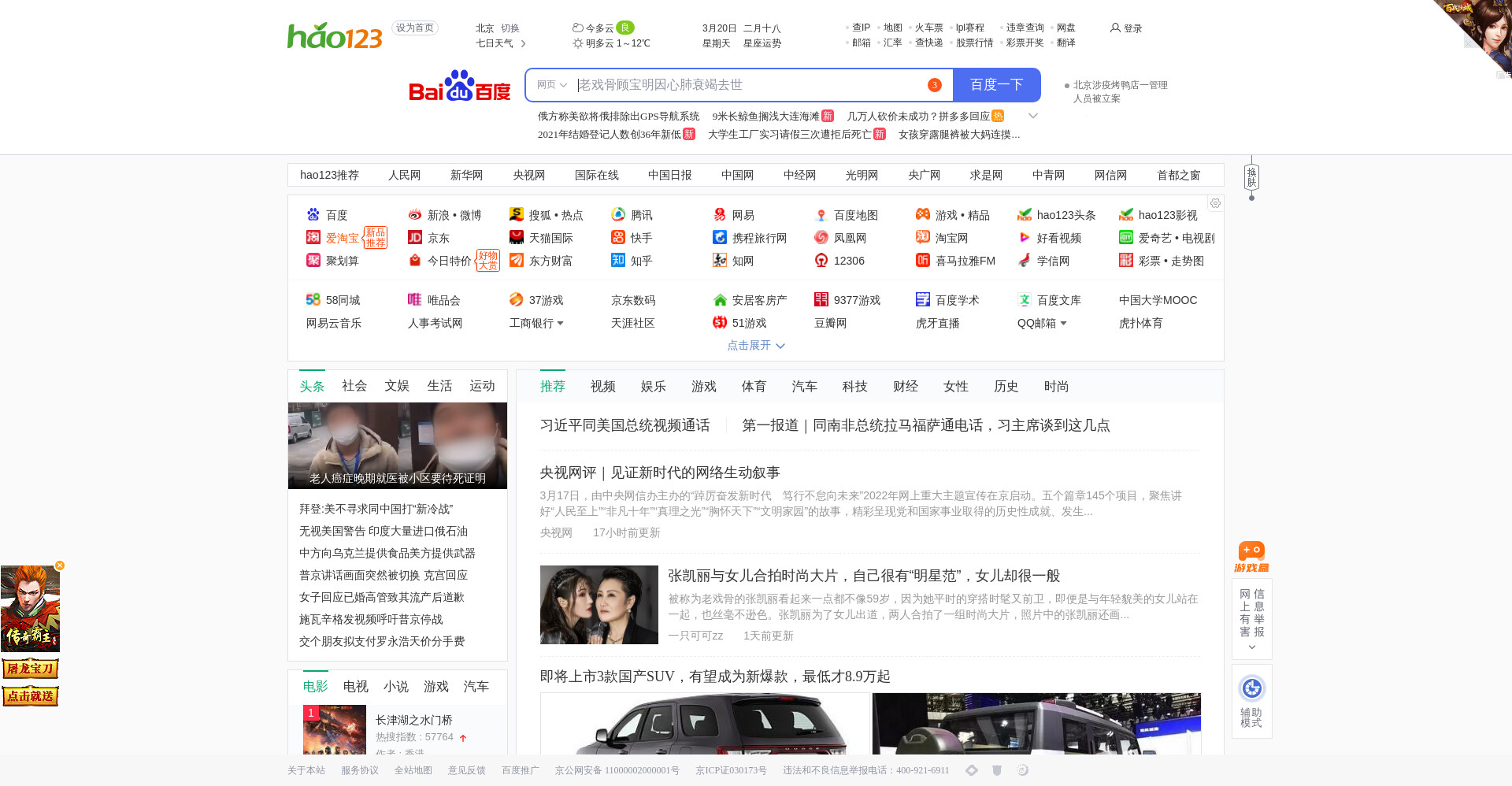Click the 知乎 icon

pos(617,260)
